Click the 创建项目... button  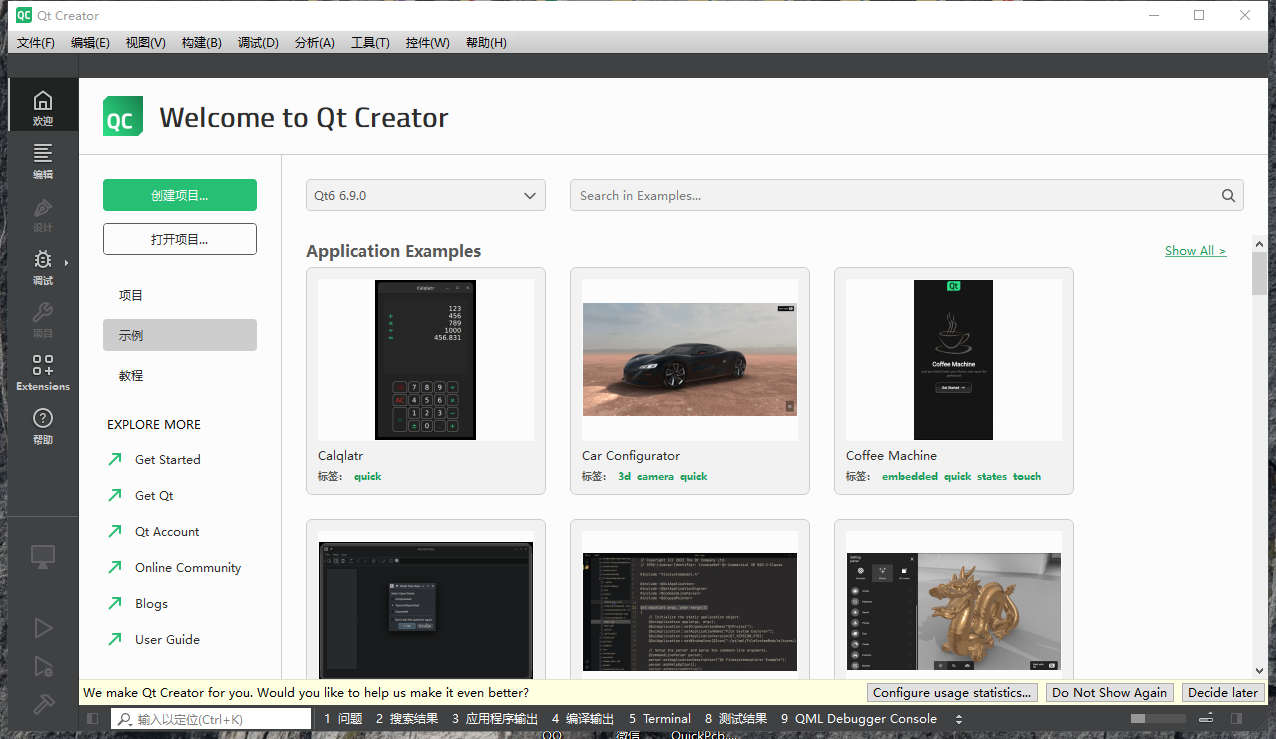coord(180,195)
